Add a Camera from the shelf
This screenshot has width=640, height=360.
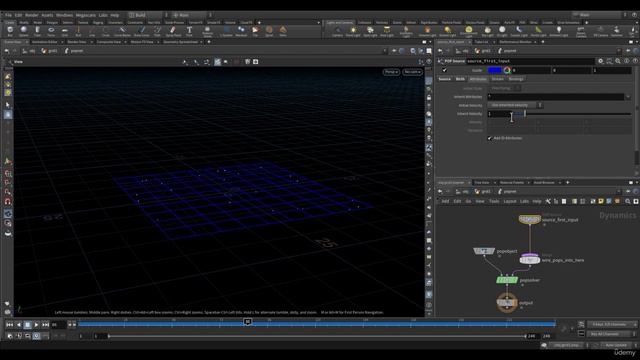pyautogui.click(x=337, y=31)
